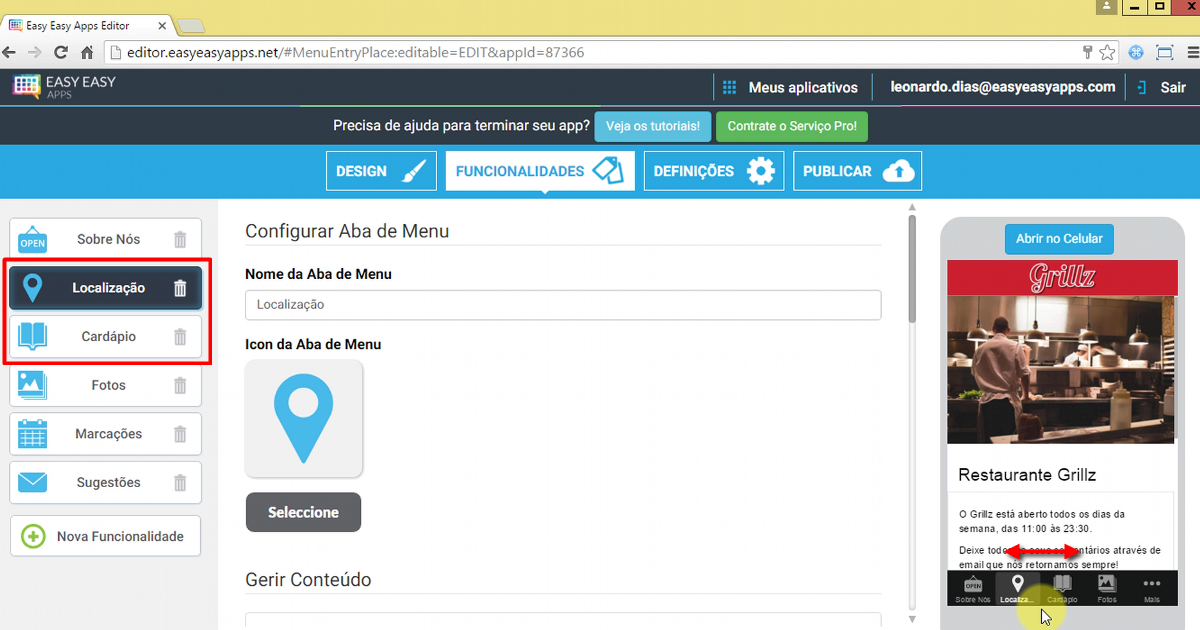Screen dimensions: 1200x630
Task: Click trash icon beside Marcações
Action: pos(180,434)
